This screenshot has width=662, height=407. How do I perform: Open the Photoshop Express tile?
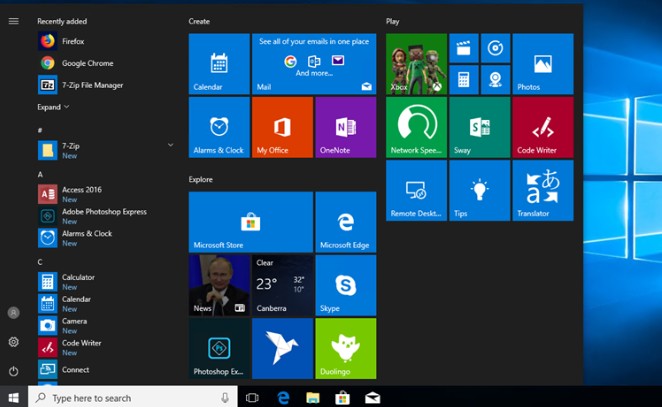219,349
